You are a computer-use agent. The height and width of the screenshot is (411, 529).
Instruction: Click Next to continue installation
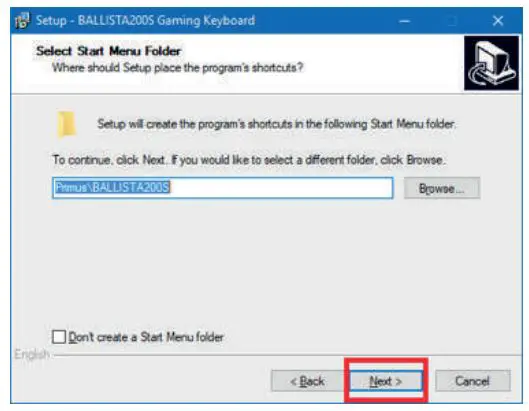click(386, 381)
